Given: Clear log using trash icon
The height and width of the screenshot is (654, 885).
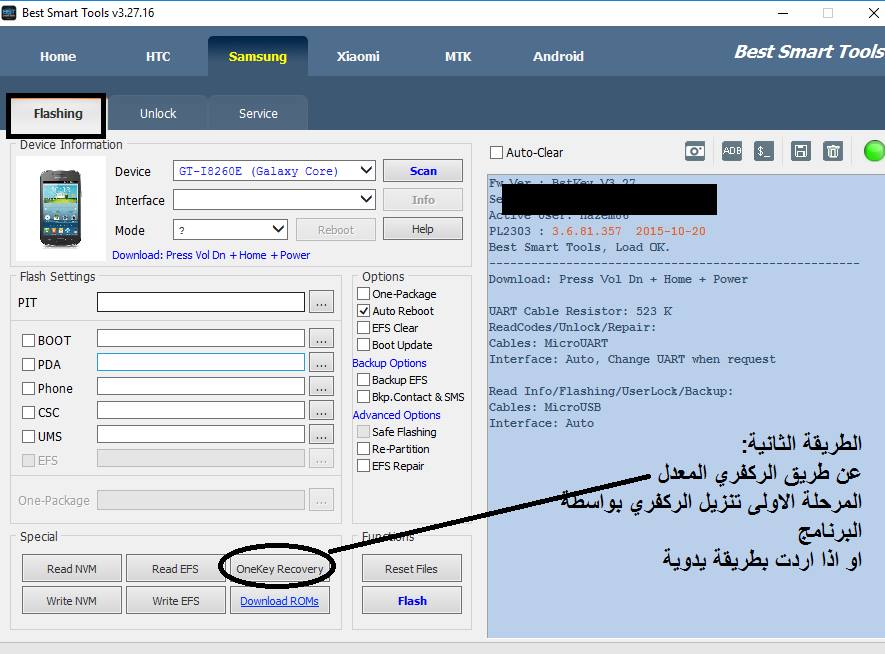Looking at the screenshot, I should (833, 151).
